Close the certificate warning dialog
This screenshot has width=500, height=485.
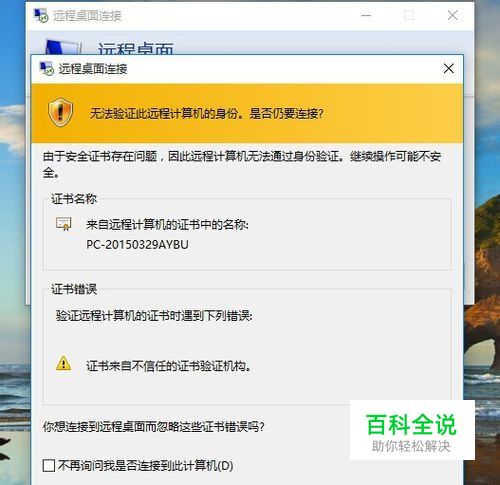pyautogui.click(x=449, y=69)
